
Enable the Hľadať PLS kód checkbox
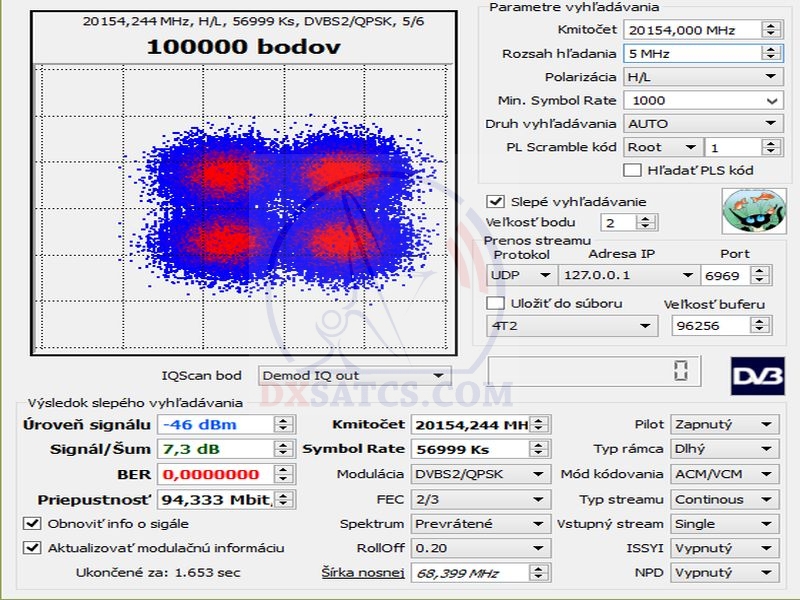tap(632, 170)
